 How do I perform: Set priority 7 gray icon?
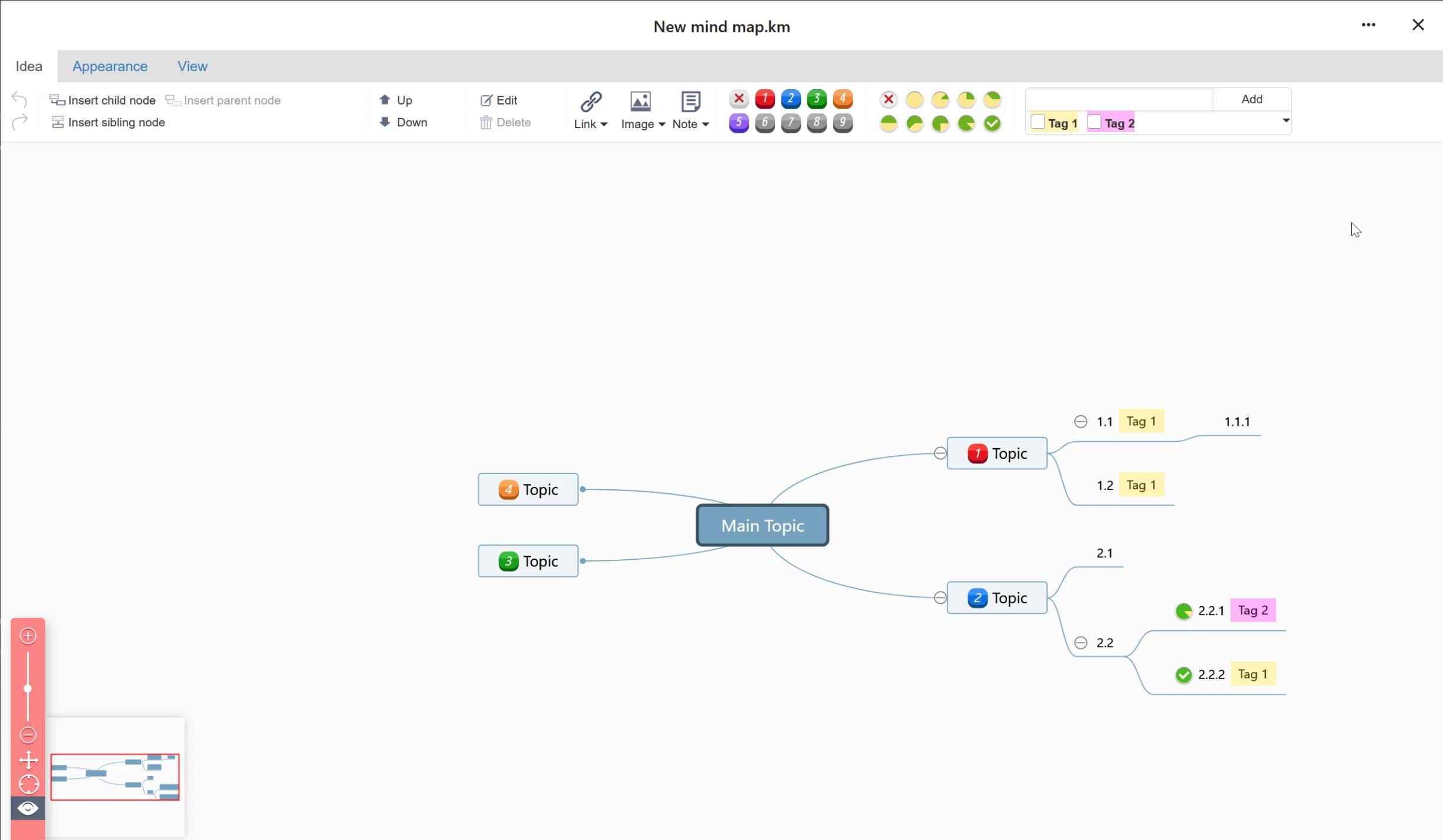[791, 123]
